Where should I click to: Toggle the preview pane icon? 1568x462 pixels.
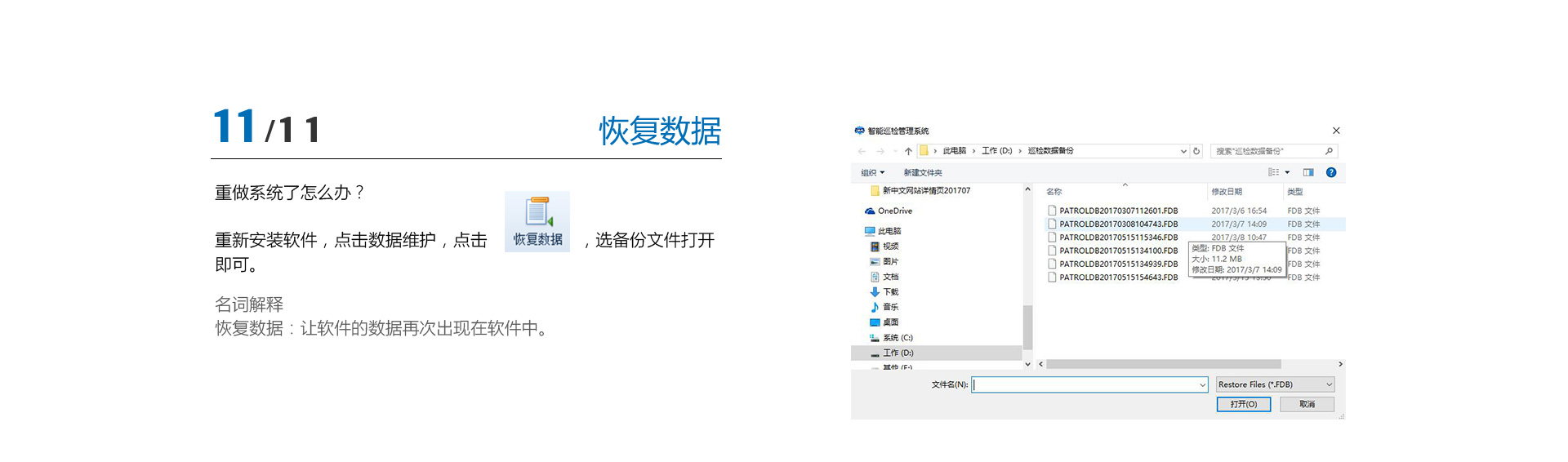pos(1308,172)
